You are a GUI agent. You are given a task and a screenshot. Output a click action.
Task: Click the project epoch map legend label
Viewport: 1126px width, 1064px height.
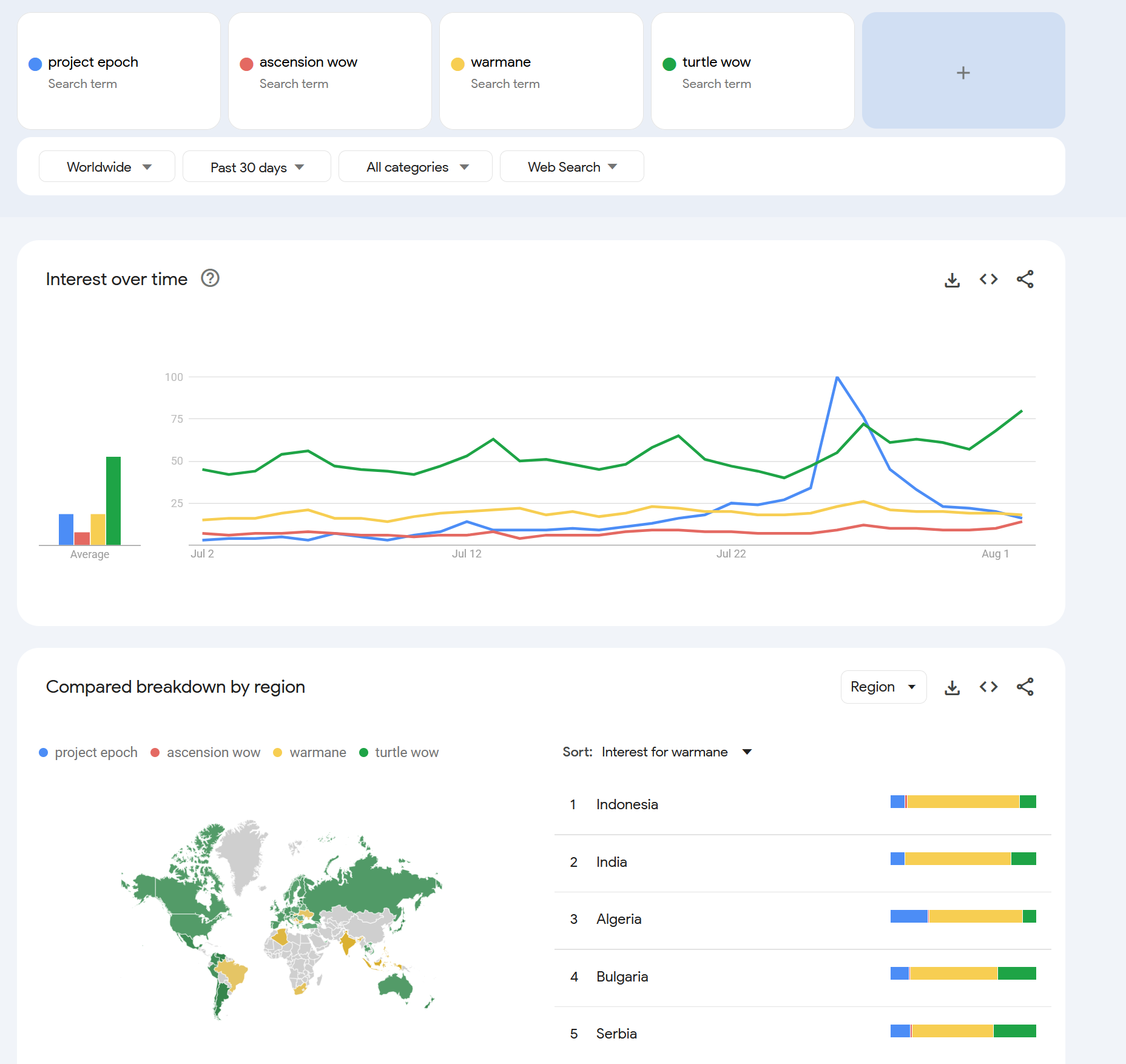(x=96, y=752)
